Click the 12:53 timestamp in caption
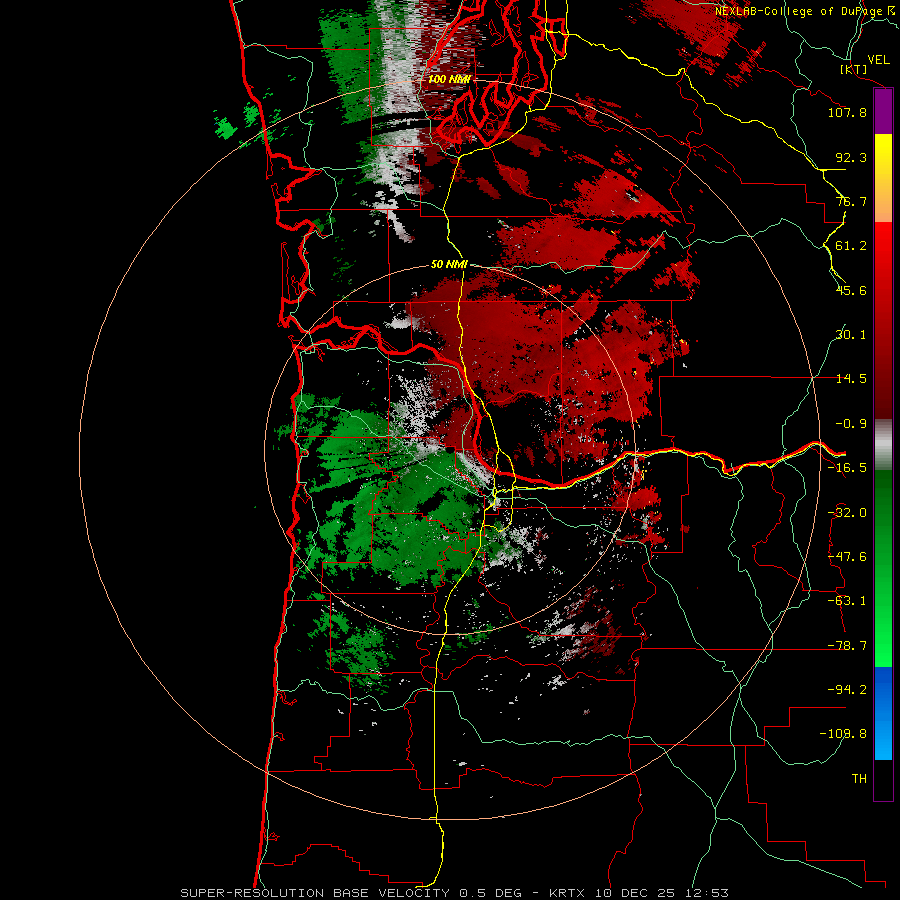 pyautogui.click(x=707, y=893)
